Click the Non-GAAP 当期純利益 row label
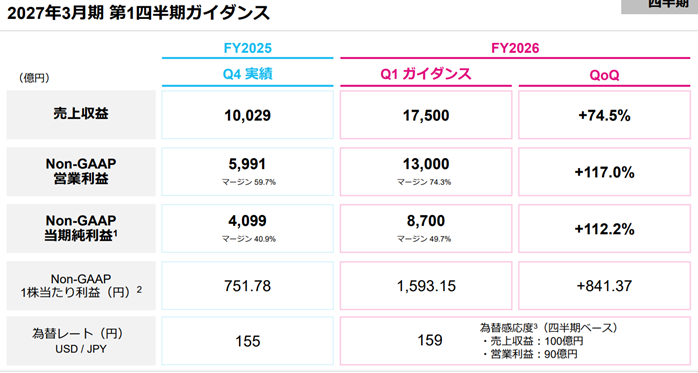 pyautogui.click(x=81, y=228)
